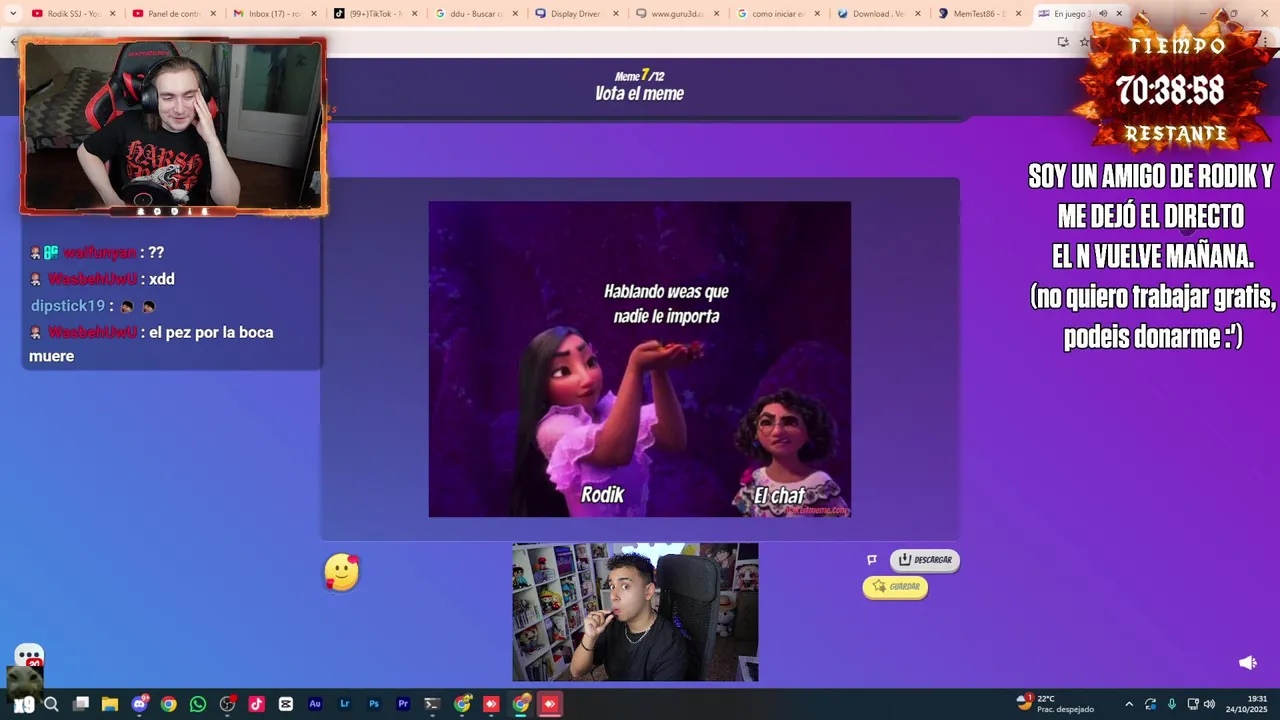Screen dimensions: 1280x720
Task: Open the highlighted red AnyDesk taskbar icon
Action: point(549,704)
